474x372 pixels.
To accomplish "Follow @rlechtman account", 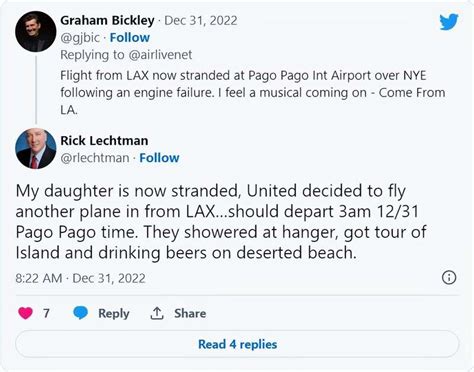I will click(159, 158).
